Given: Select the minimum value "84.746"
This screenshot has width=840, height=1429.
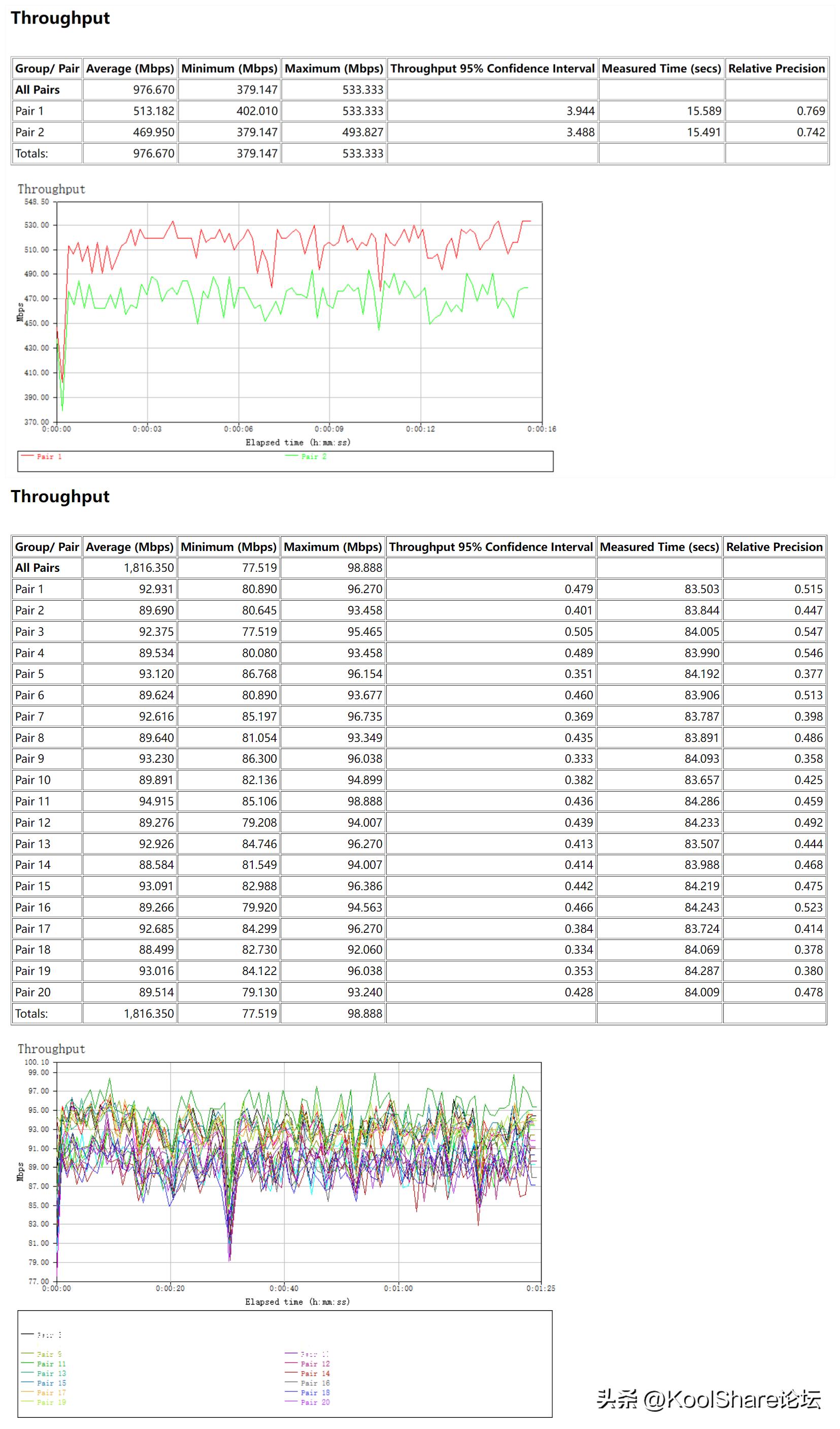Looking at the screenshot, I should [259, 844].
